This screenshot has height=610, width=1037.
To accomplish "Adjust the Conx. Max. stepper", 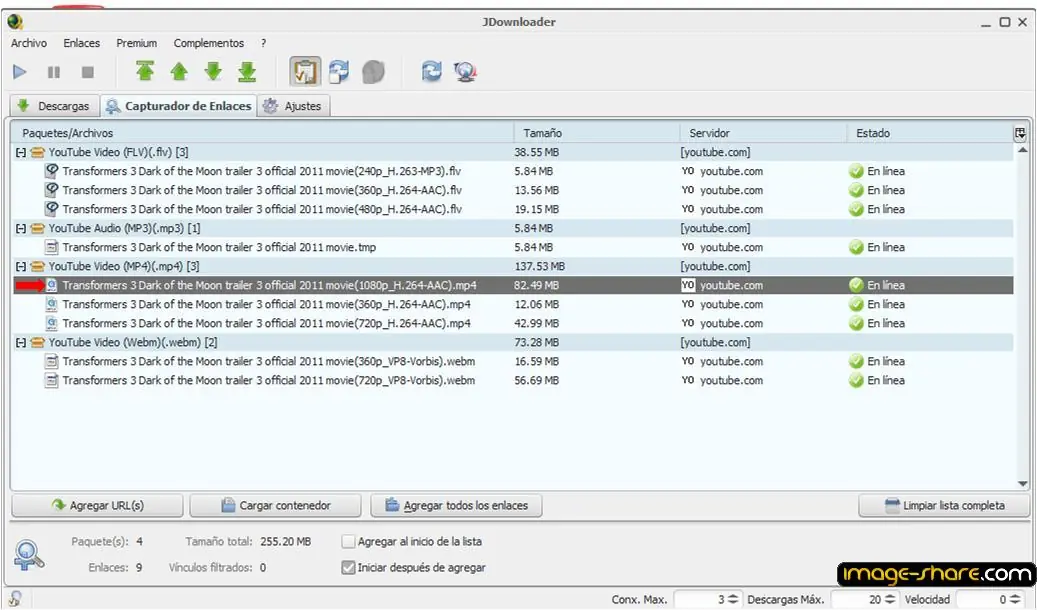I will pyautogui.click(x=732, y=599).
